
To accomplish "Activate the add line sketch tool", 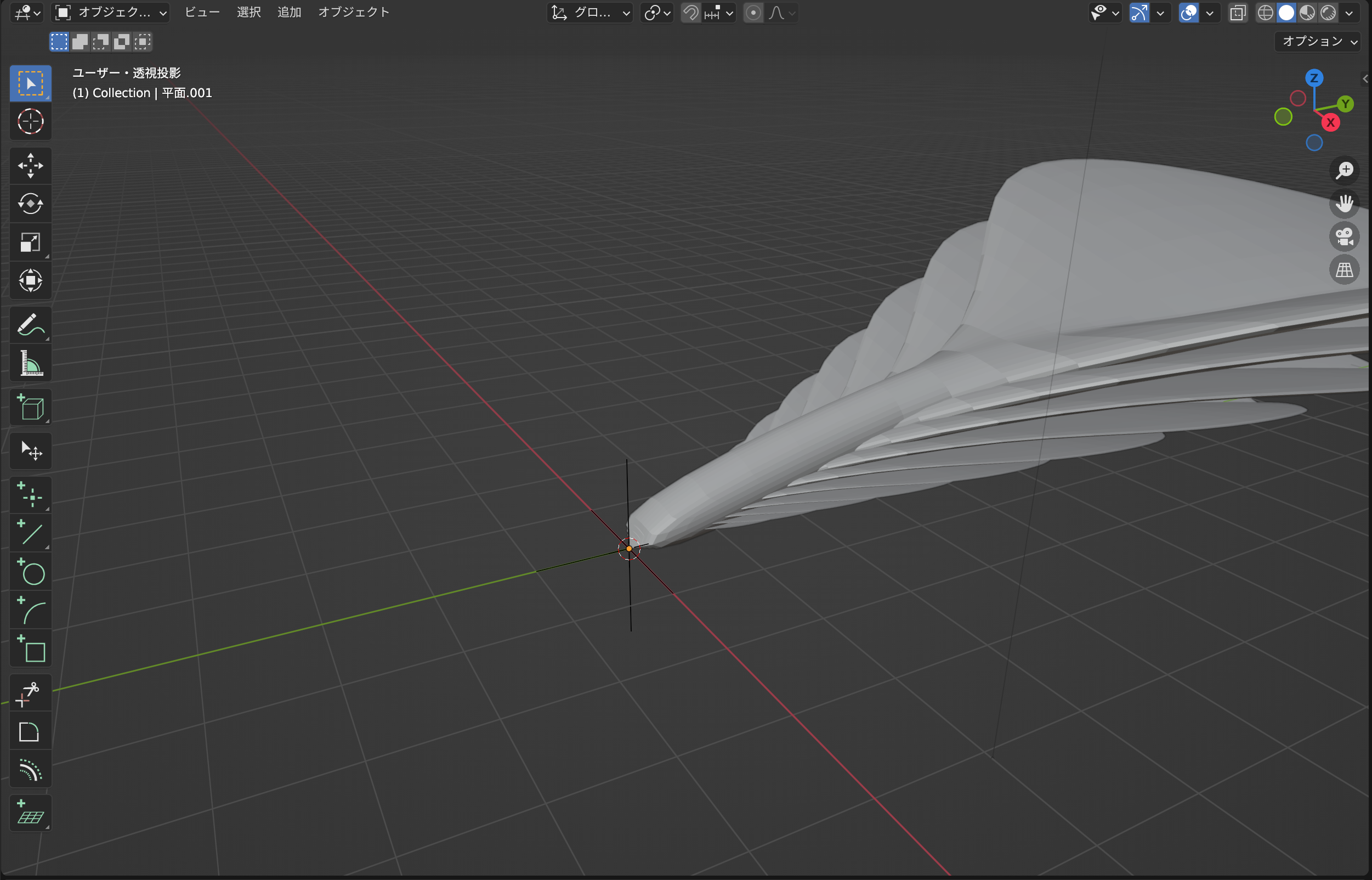I will point(30,533).
